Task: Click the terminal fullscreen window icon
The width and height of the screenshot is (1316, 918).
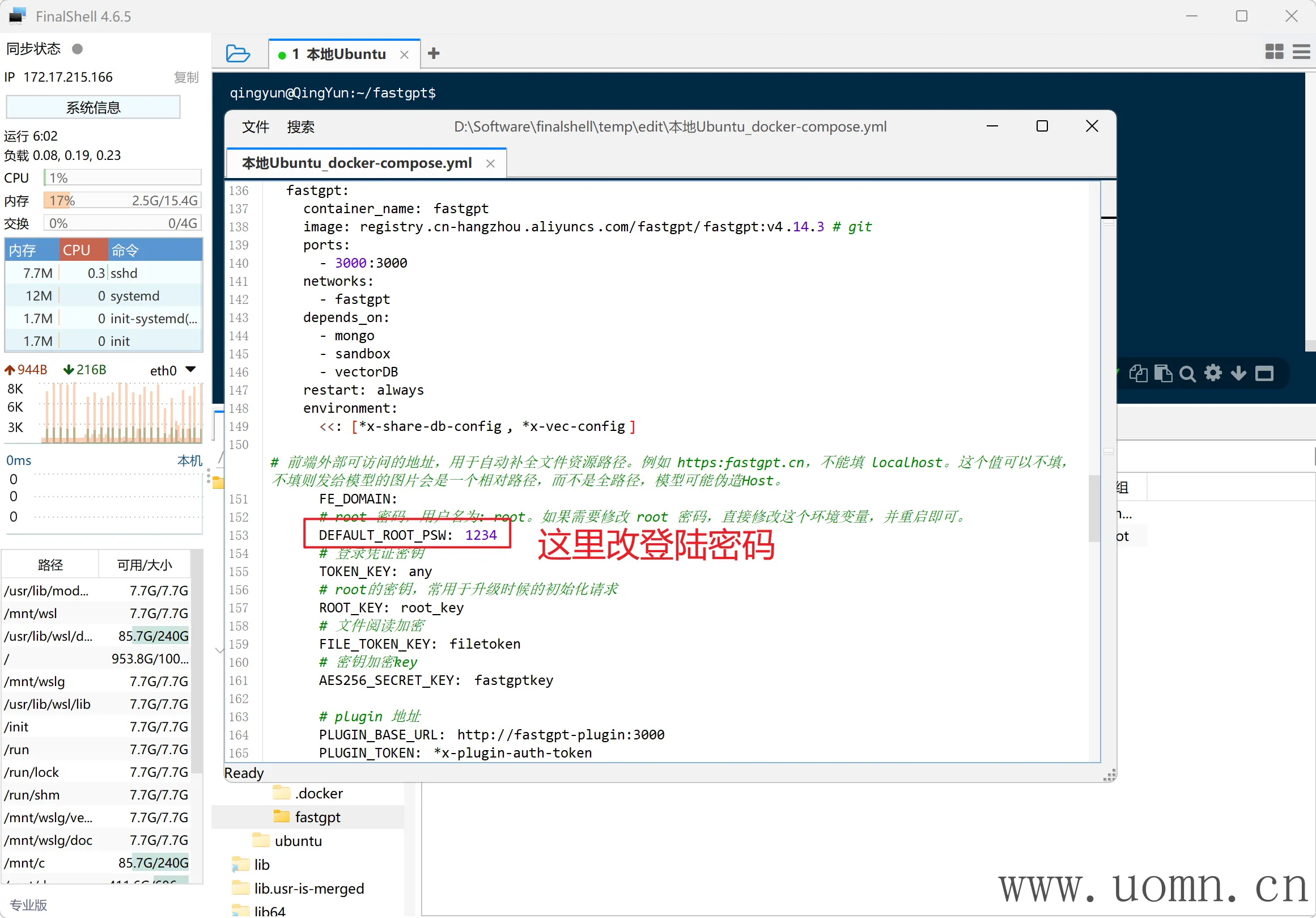Action: (x=1264, y=374)
